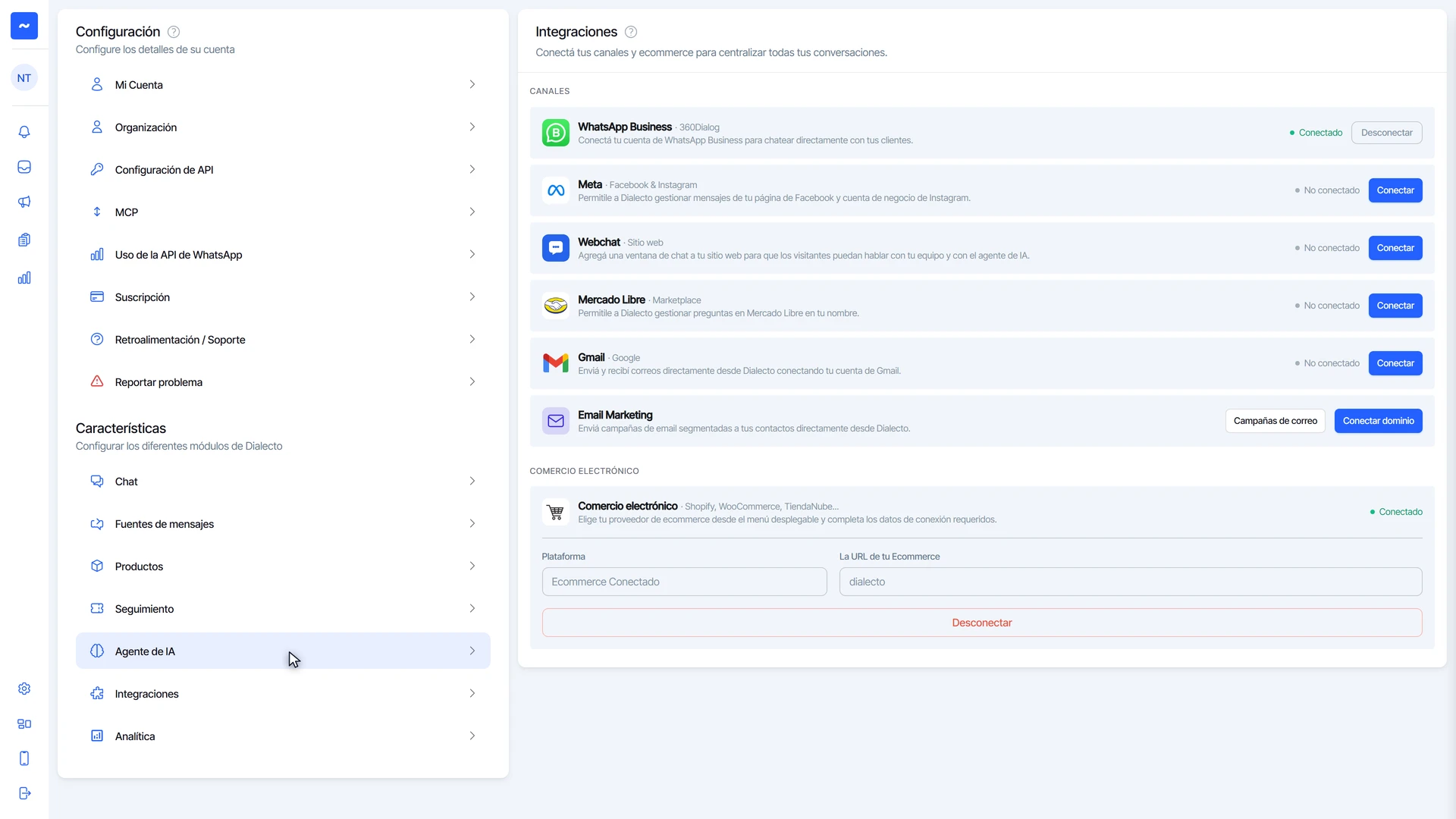Connect the Webchat channel
This screenshot has height=819, width=1456.
(x=1395, y=248)
